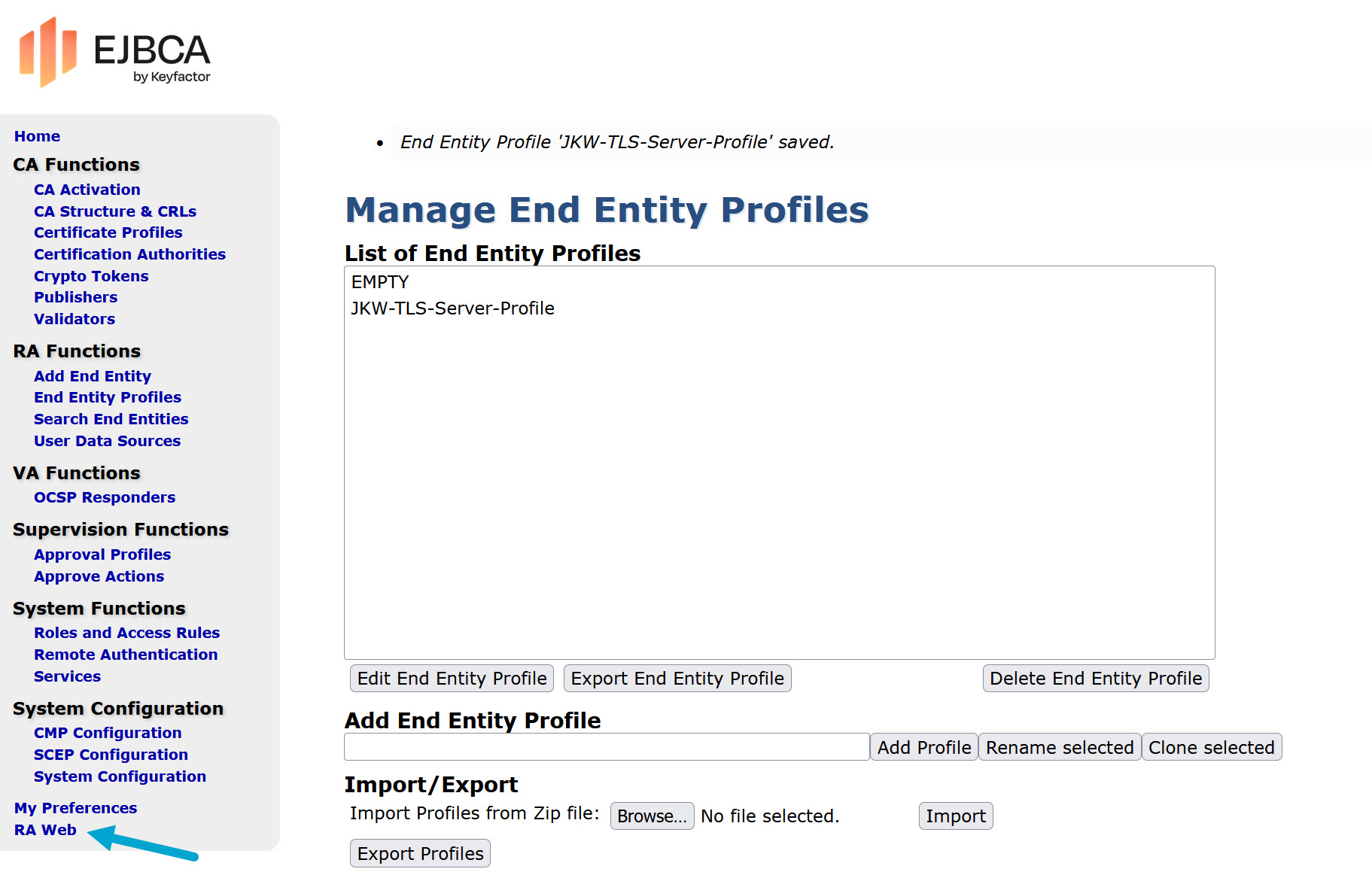The height and width of the screenshot is (878, 1372).
Task: Open the Publishers section
Action: (x=75, y=297)
